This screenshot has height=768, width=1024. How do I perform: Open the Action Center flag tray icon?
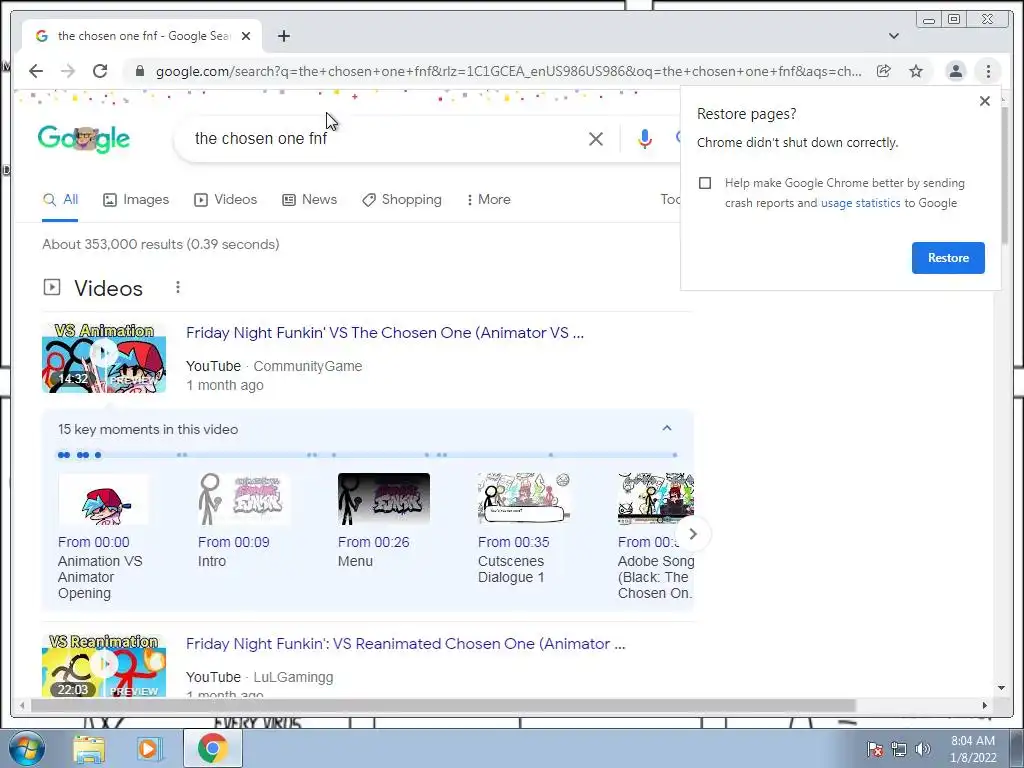pos(874,749)
